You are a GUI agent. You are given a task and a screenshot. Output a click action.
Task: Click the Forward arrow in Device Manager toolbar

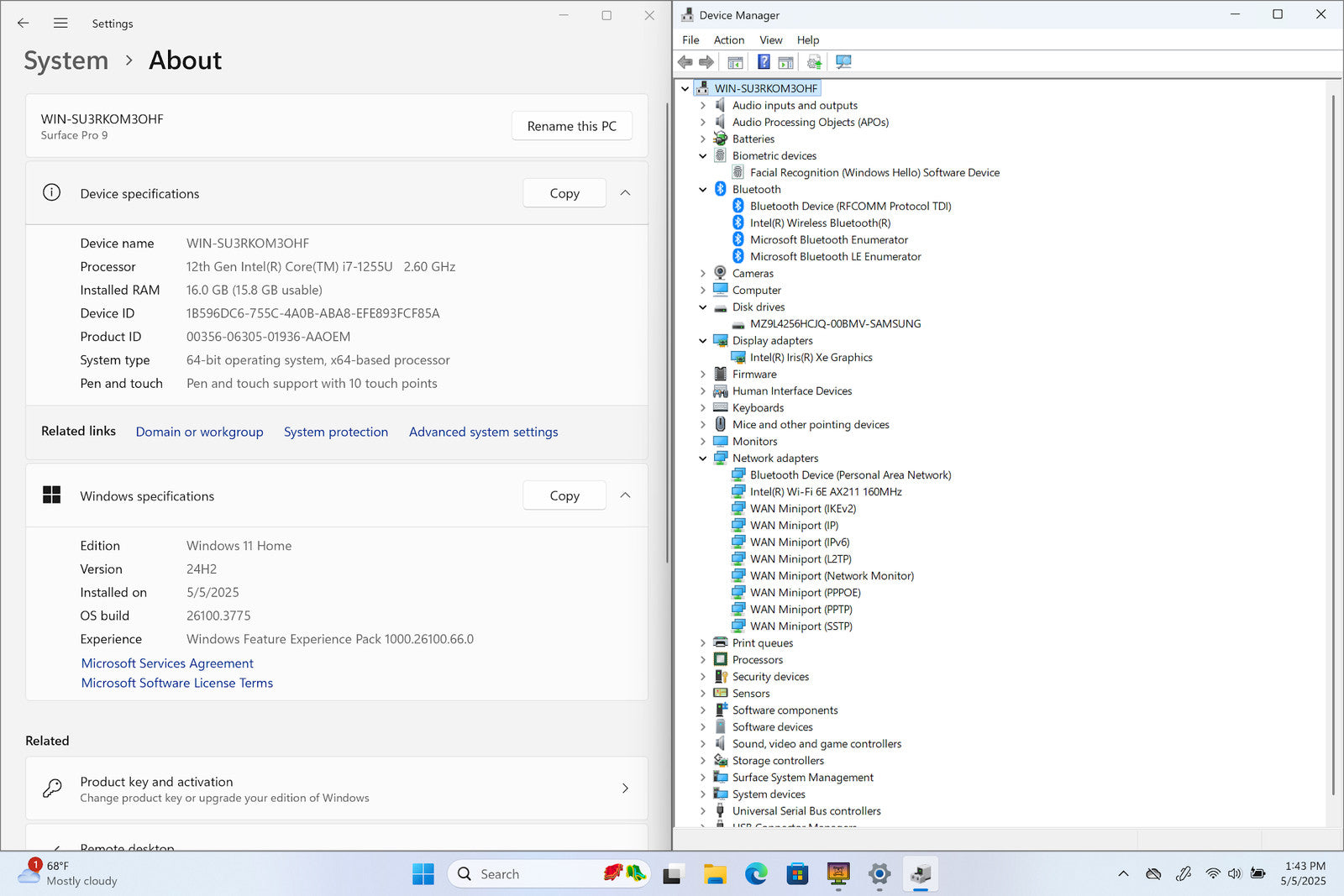tap(706, 62)
